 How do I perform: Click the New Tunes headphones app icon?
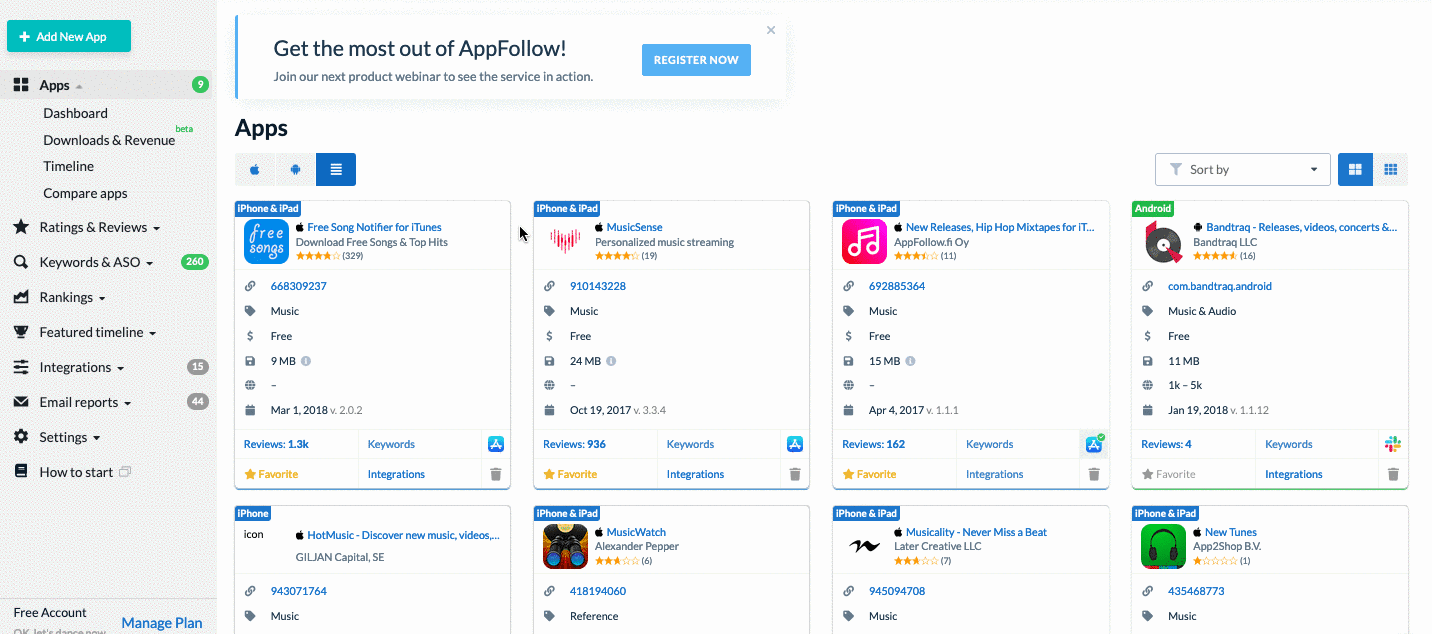coord(1163,547)
